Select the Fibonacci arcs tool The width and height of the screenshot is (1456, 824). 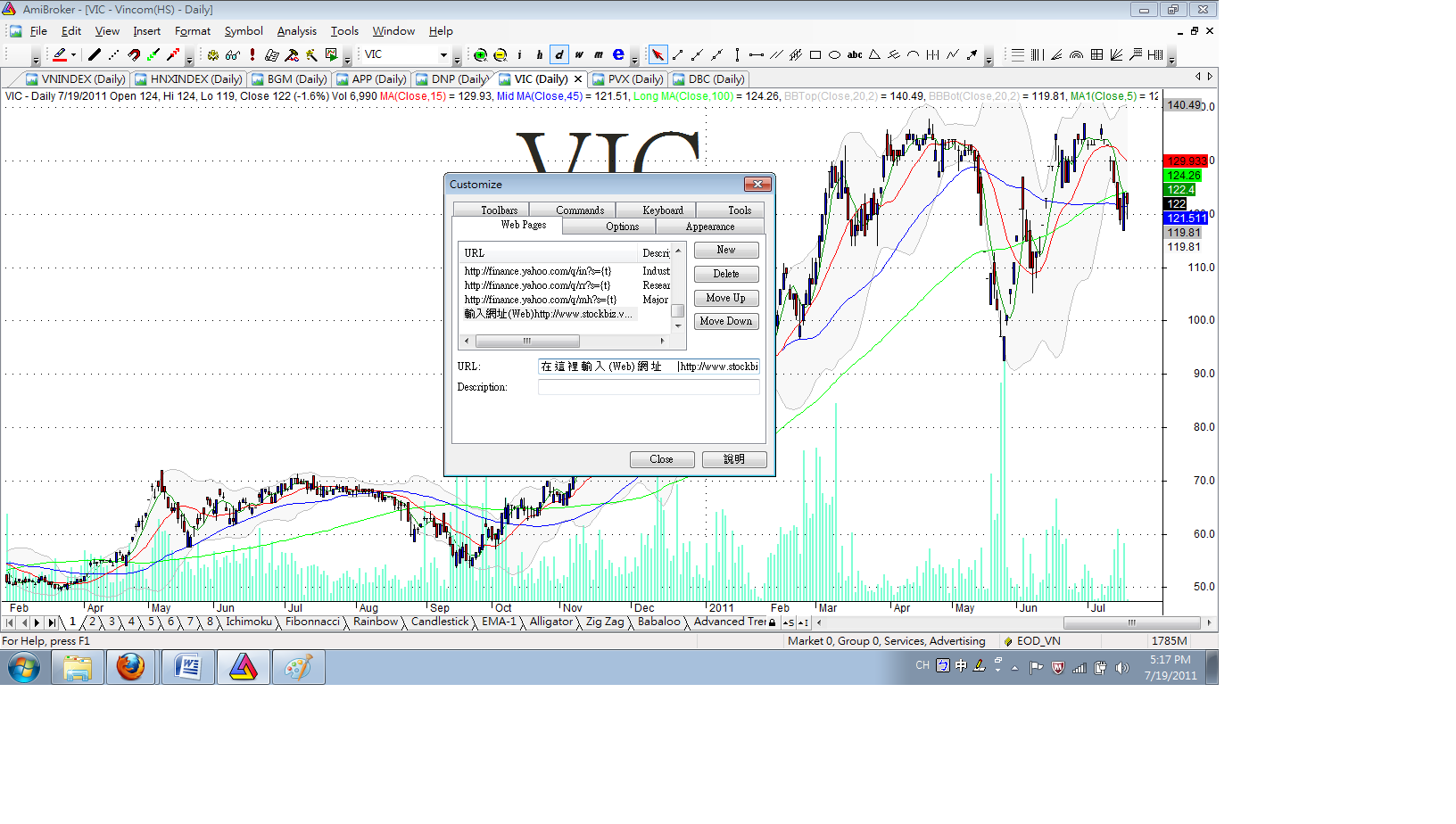1077,55
